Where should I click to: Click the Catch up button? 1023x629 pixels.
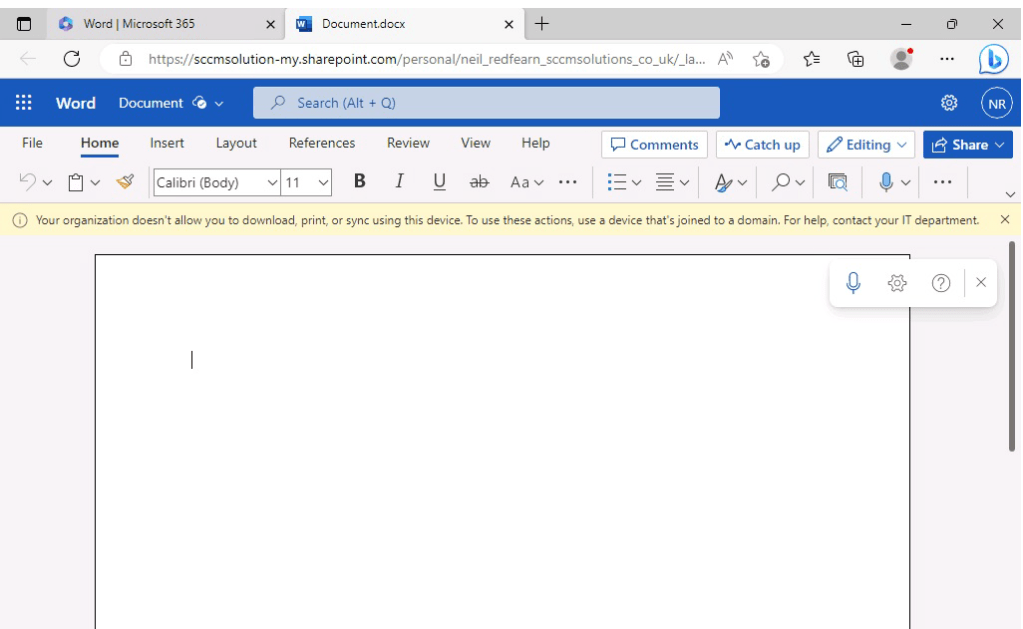click(762, 145)
